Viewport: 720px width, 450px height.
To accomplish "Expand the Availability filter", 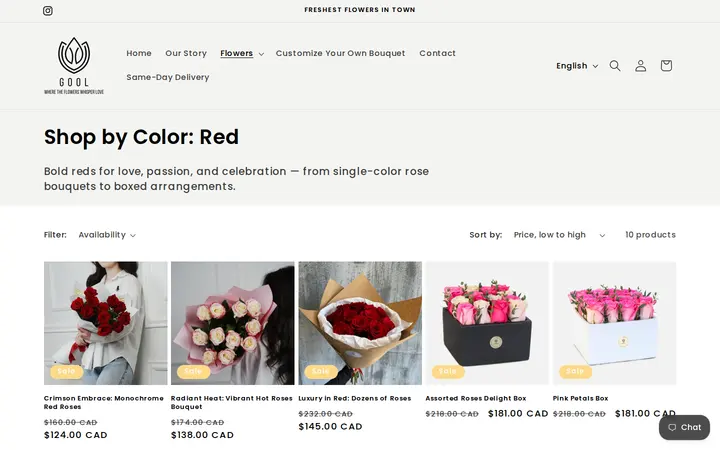I will (x=107, y=235).
